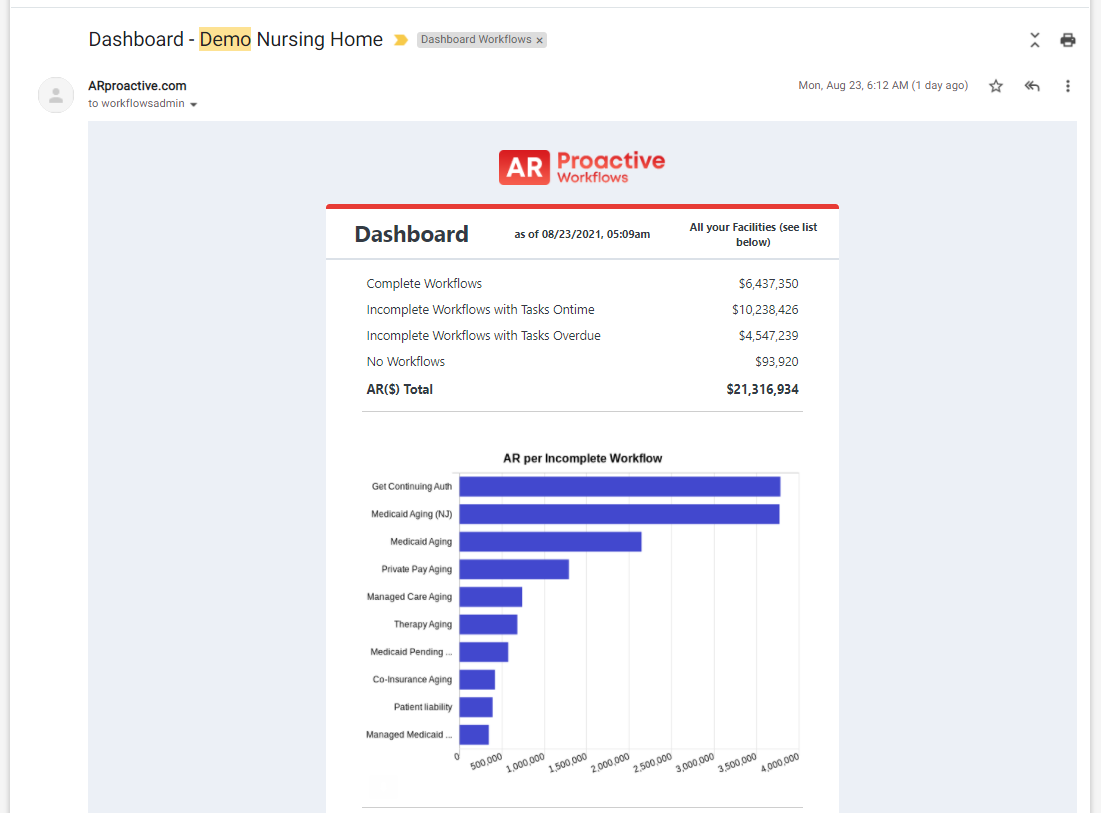Image resolution: width=1101 pixels, height=813 pixels.
Task: Print the email
Action: point(1067,39)
